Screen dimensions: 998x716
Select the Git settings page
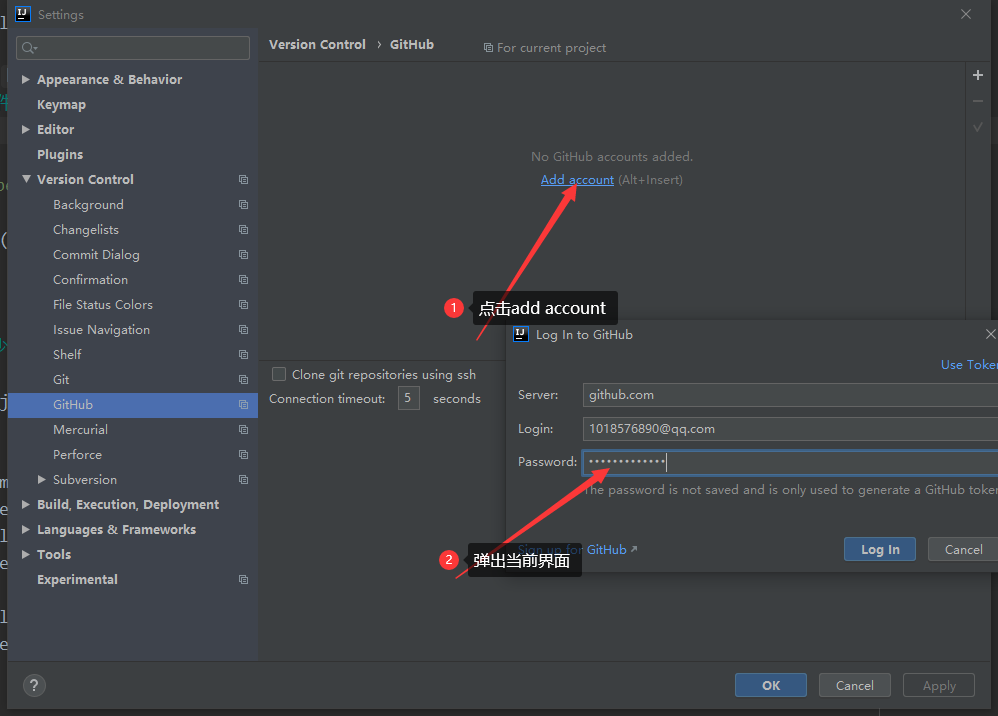(x=62, y=380)
